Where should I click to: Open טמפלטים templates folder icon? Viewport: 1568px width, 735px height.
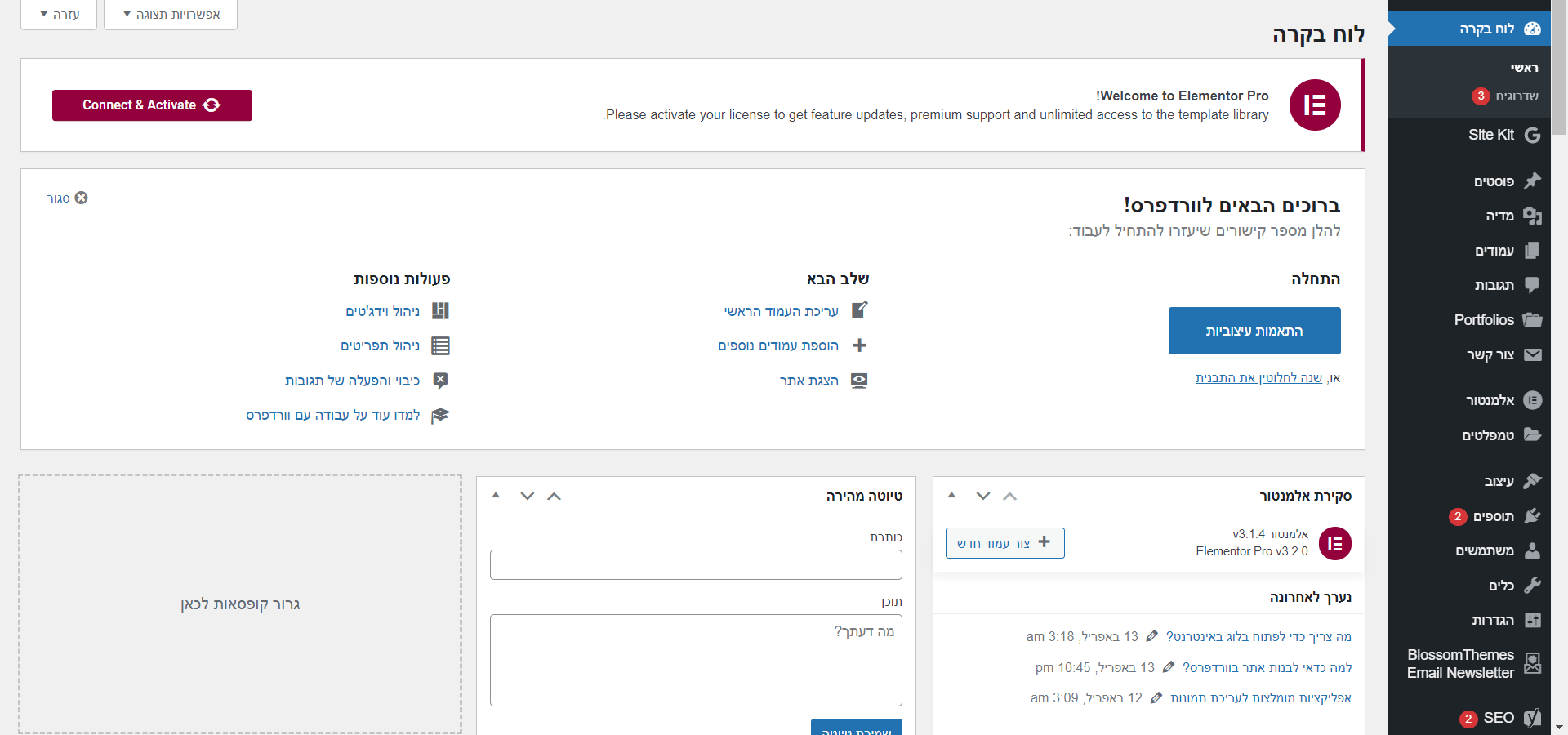[x=1533, y=435]
